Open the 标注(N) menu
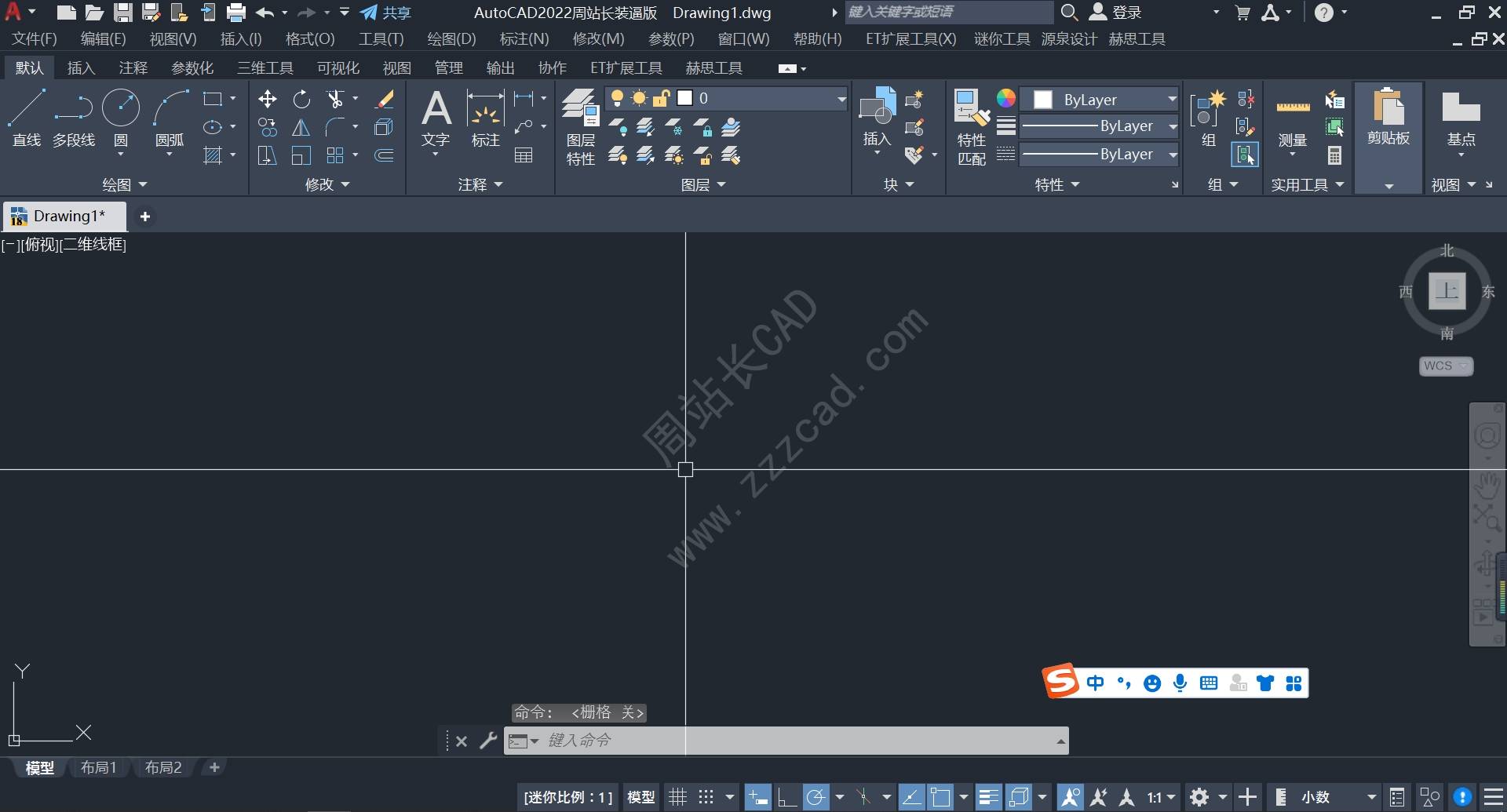This screenshot has height=812, width=1507. coord(524,39)
